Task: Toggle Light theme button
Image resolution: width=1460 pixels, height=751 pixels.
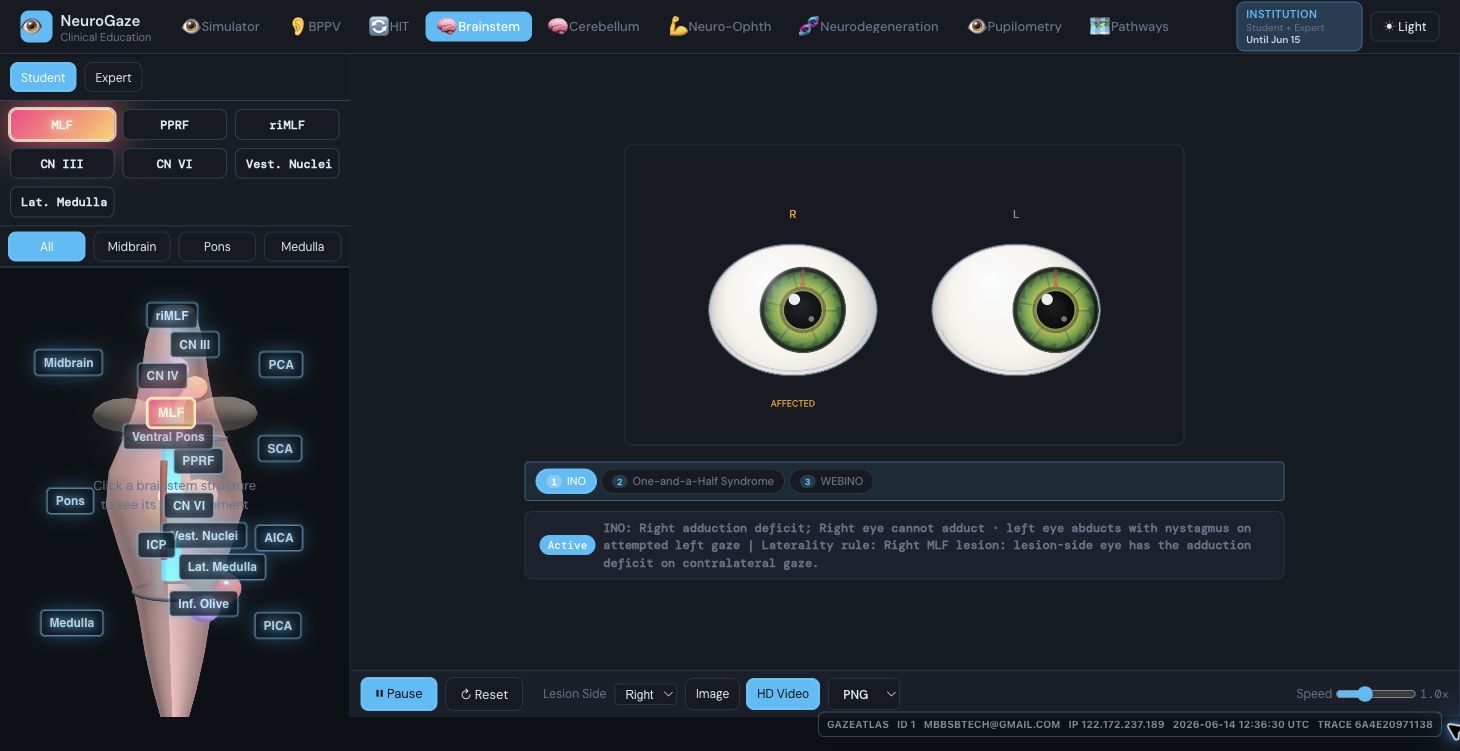Action: 1404,26
